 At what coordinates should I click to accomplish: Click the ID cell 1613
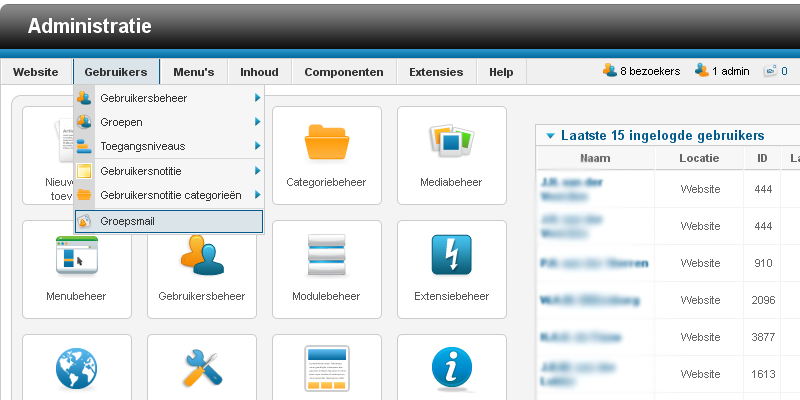(763, 374)
